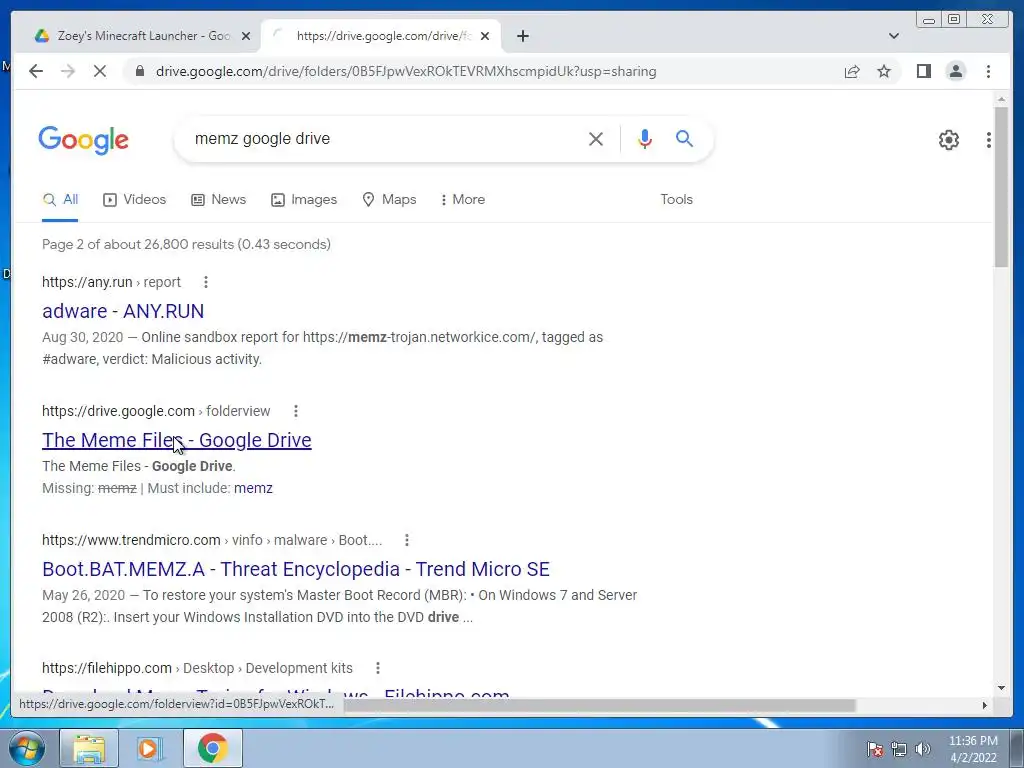Viewport: 1024px width, 768px height.
Task: Switch to Videos results
Action: tap(135, 200)
